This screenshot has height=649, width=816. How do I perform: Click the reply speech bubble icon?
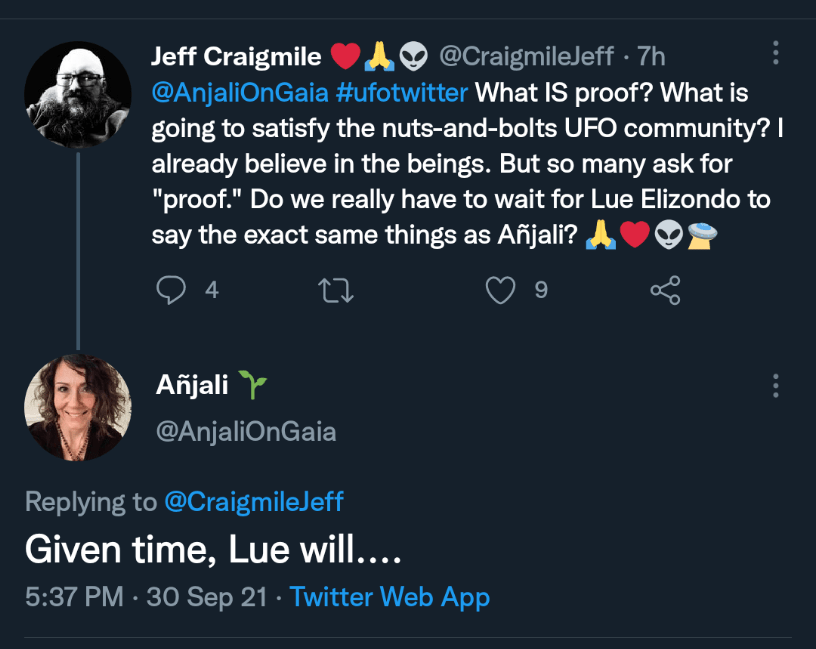coord(172,290)
